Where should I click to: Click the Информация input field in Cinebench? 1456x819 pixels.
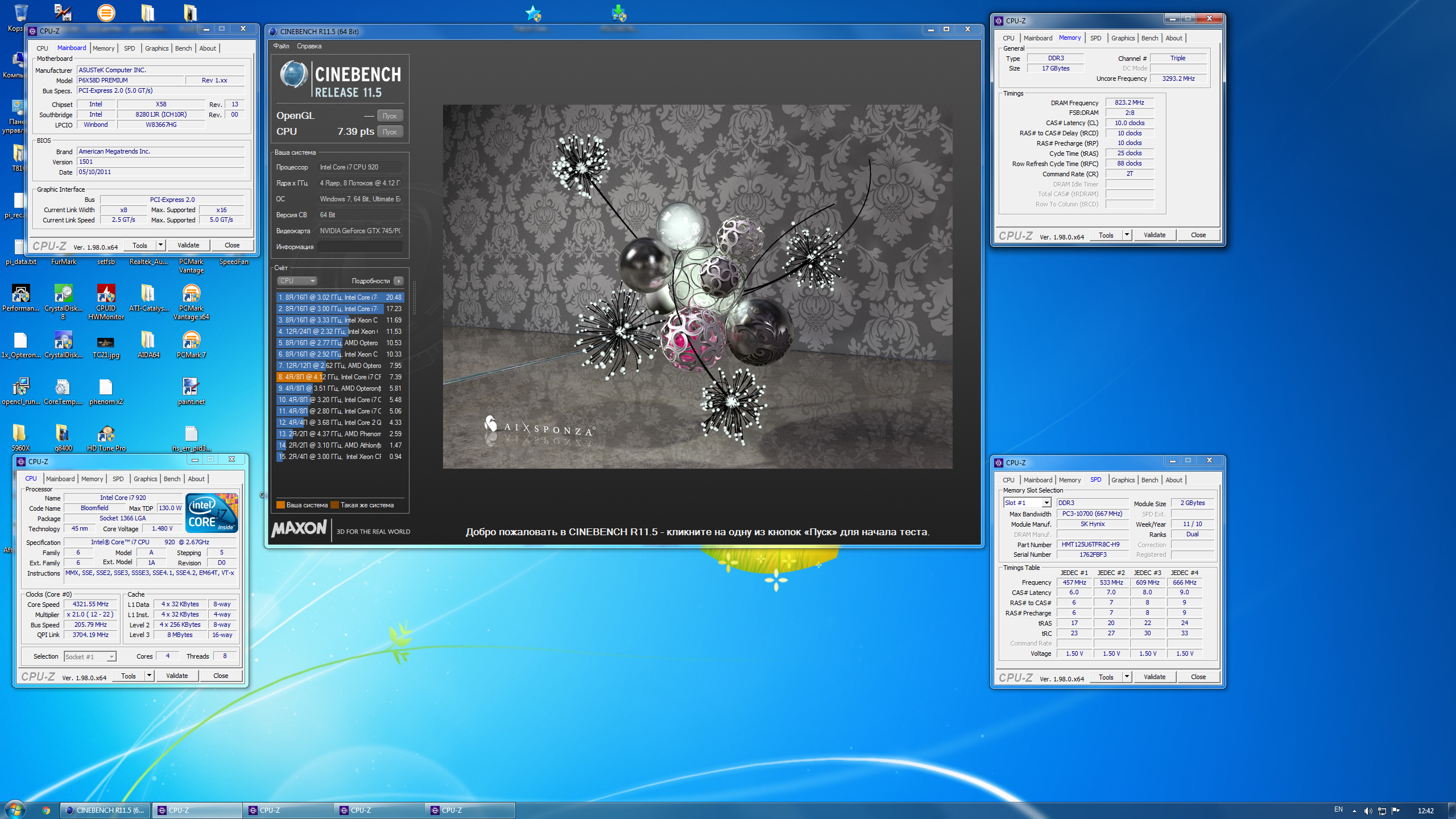(360, 247)
